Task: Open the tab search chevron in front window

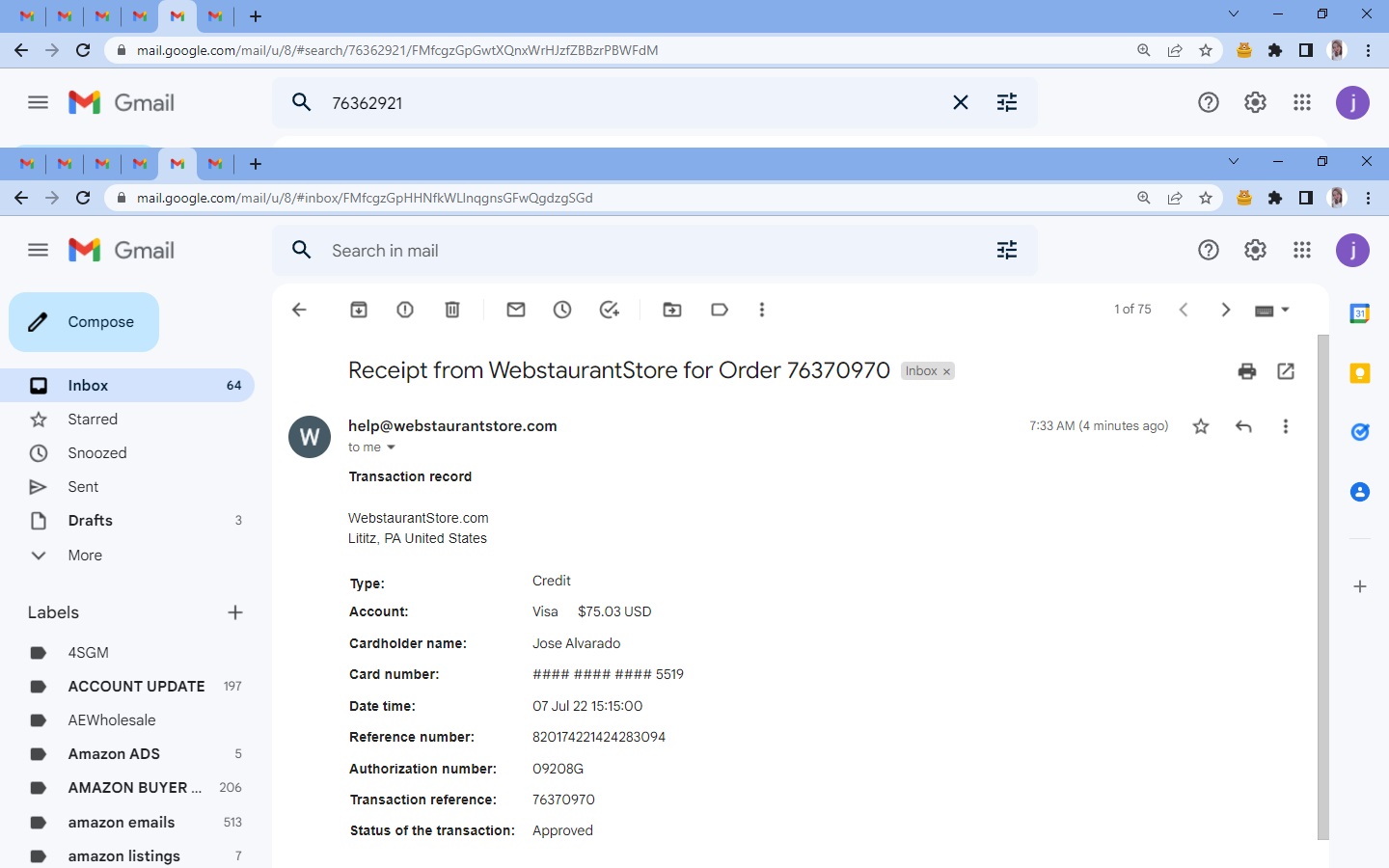Action: [1234, 161]
